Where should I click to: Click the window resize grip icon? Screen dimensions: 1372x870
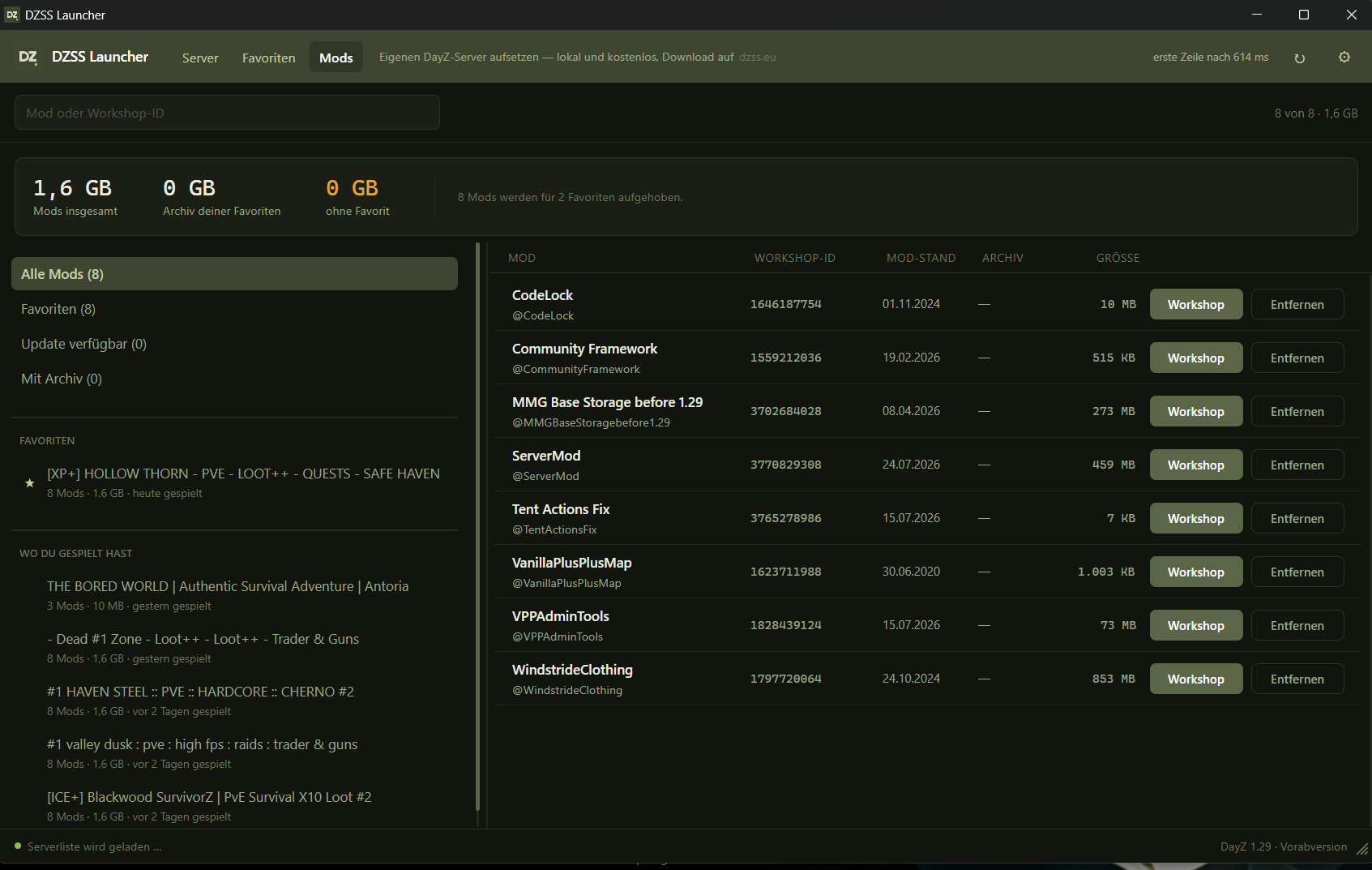[x=1362, y=848]
